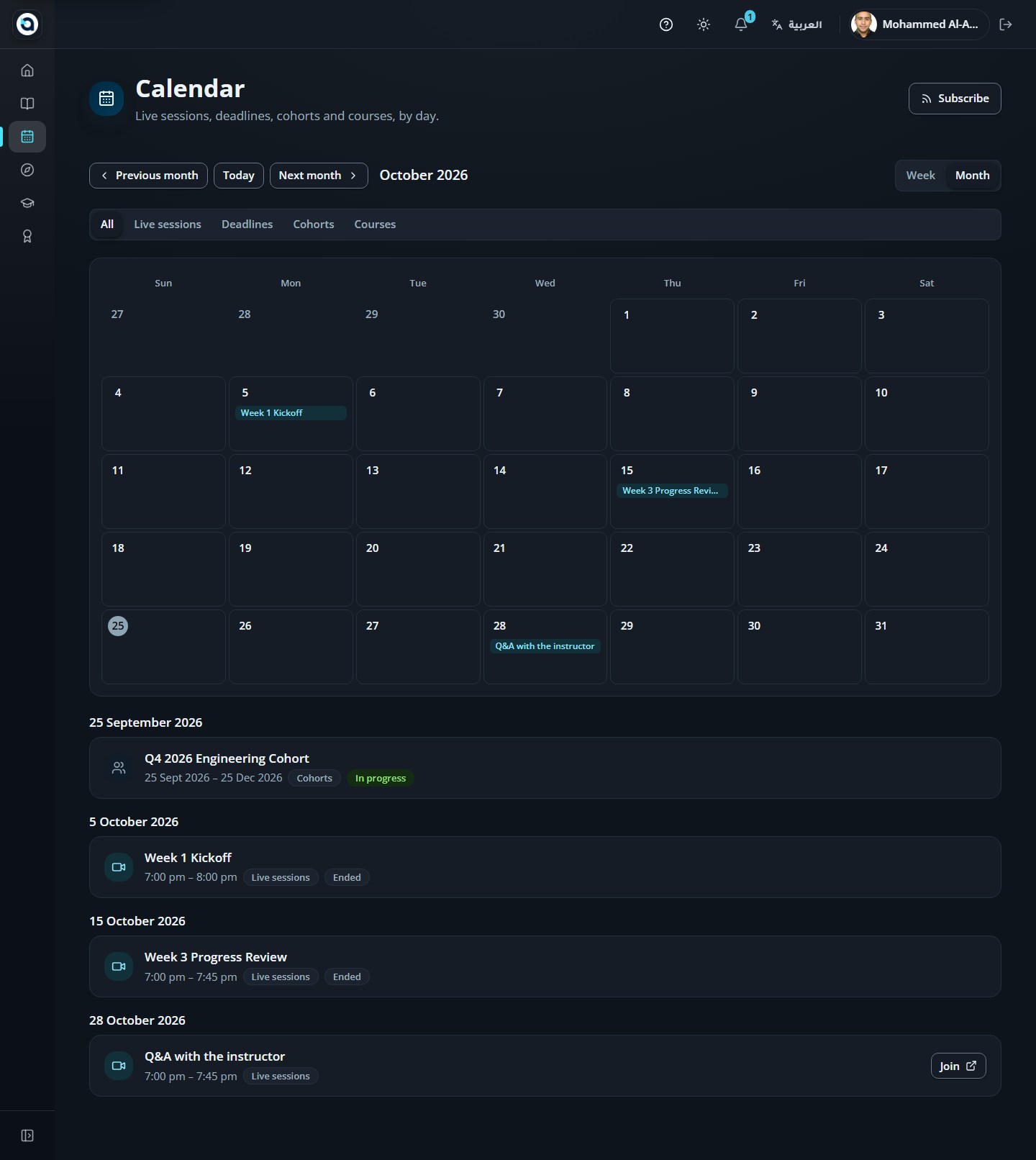Open Q&A with the instructor calendar chip

pyautogui.click(x=545, y=646)
